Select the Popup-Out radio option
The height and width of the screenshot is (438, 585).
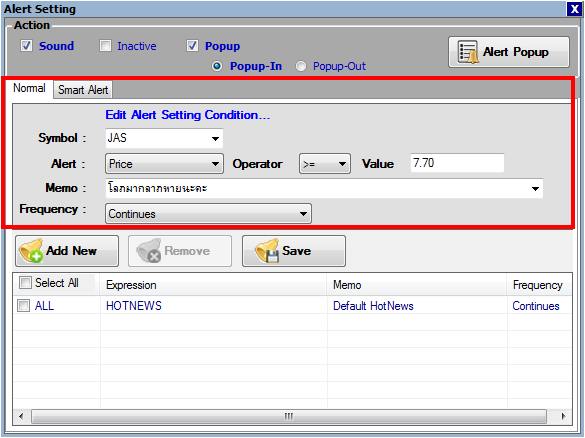point(301,66)
